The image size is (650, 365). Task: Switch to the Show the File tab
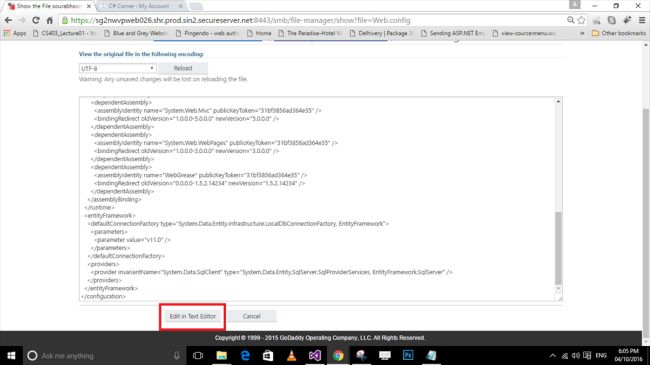click(x=49, y=6)
